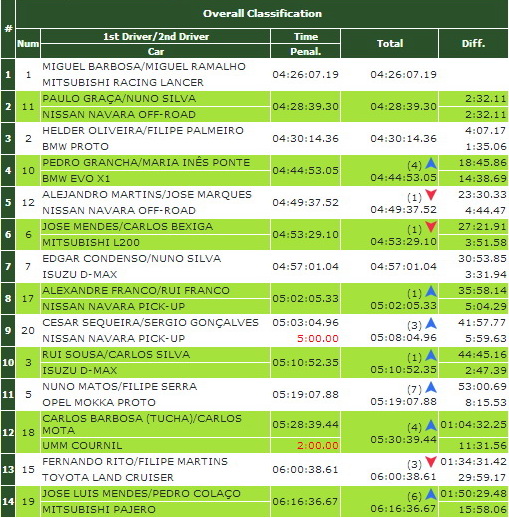Click TOYOTA LAND CRUISER car name

pos(108,477)
